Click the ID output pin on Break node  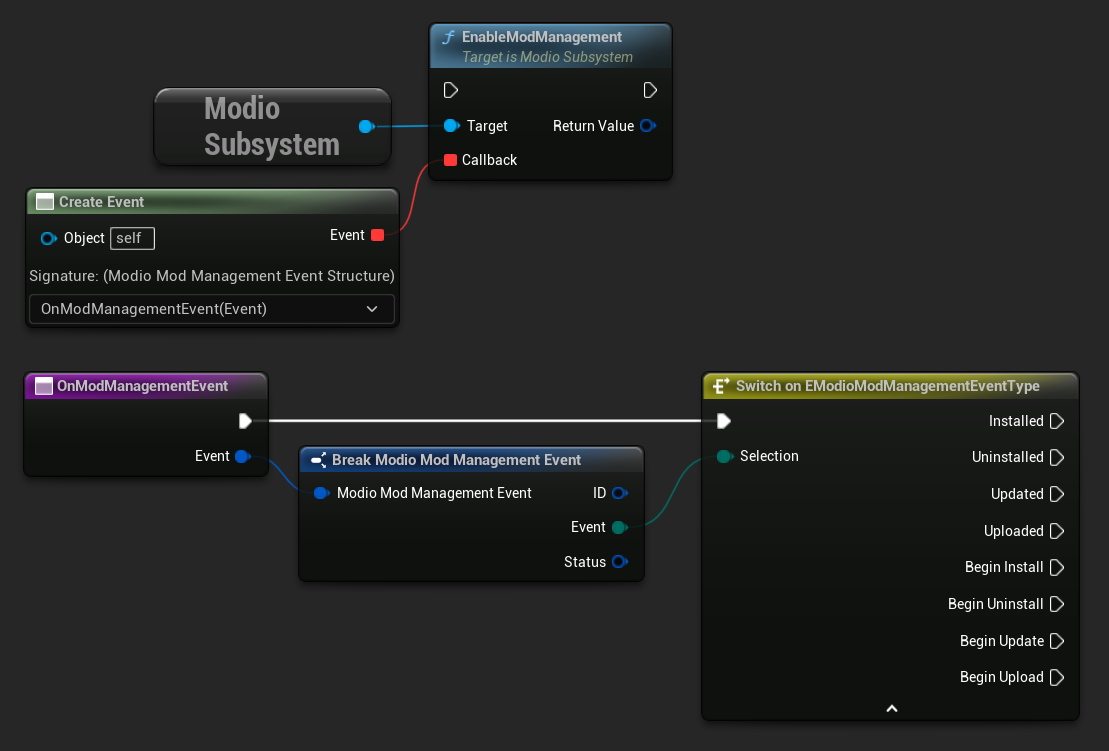pos(620,493)
